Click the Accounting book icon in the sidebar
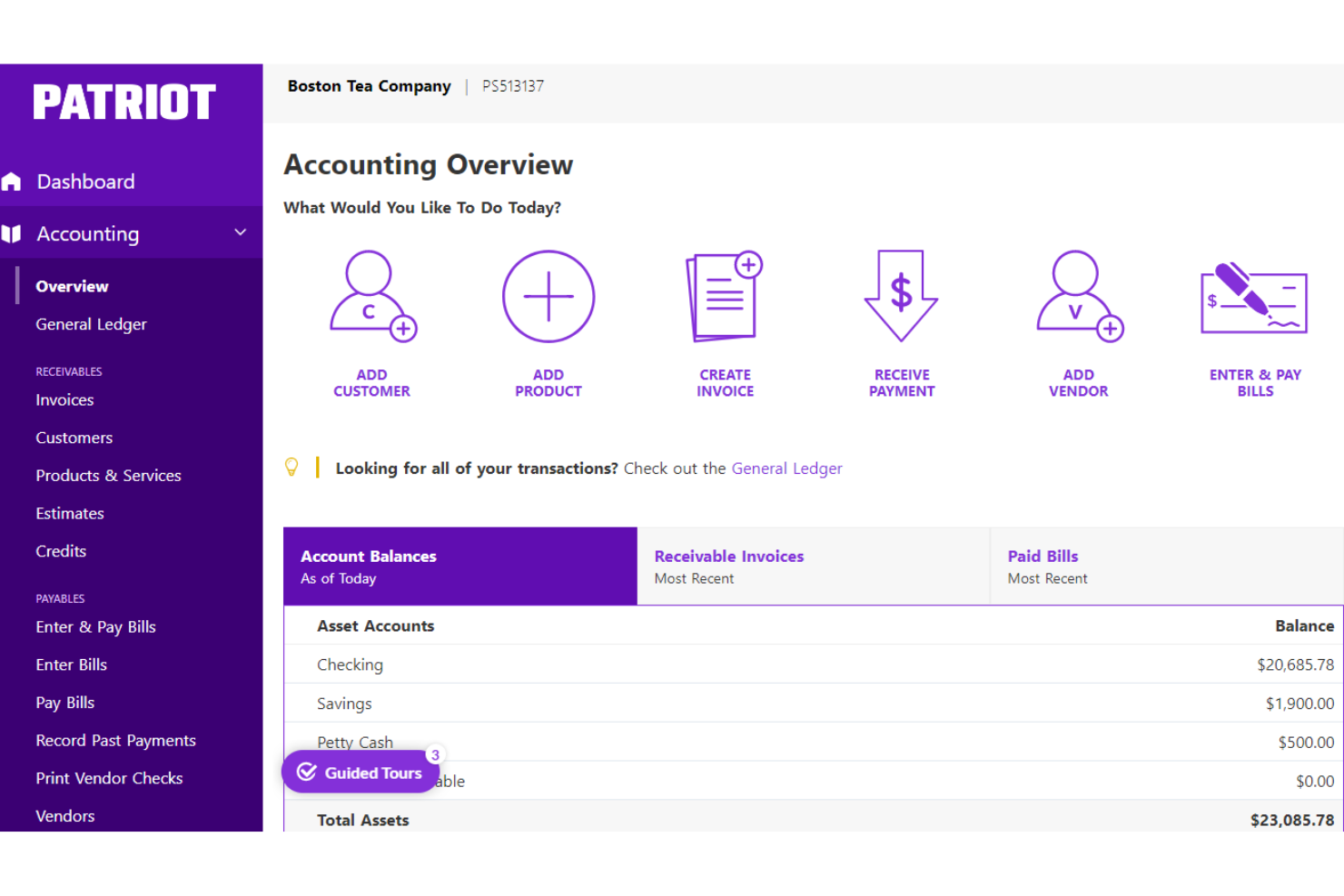The image size is (1344, 896). click(x=12, y=234)
